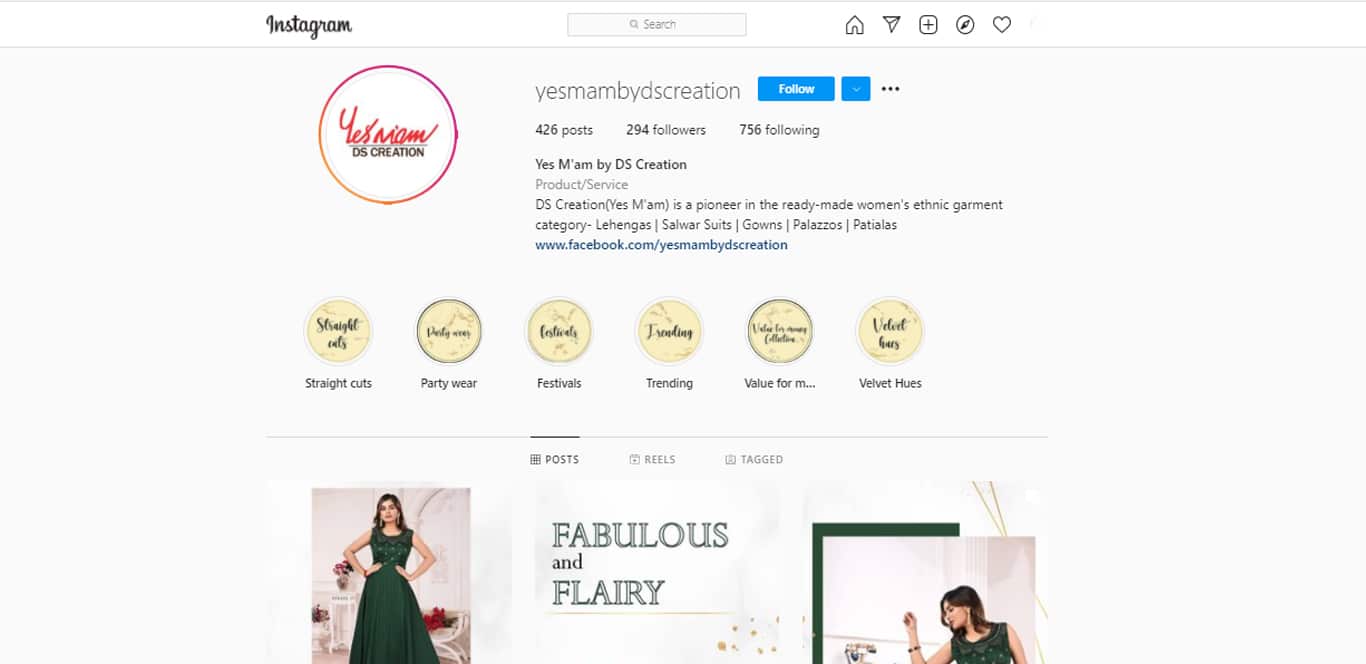This screenshot has width=1366, height=664.
Task: Click inside the Search field
Action: click(x=656, y=24)
